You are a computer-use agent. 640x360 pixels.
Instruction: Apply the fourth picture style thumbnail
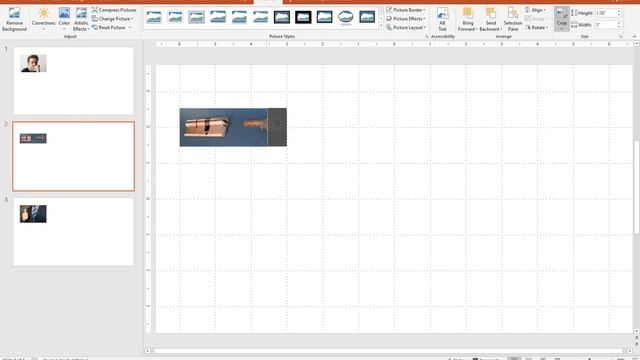pos(218,17)
